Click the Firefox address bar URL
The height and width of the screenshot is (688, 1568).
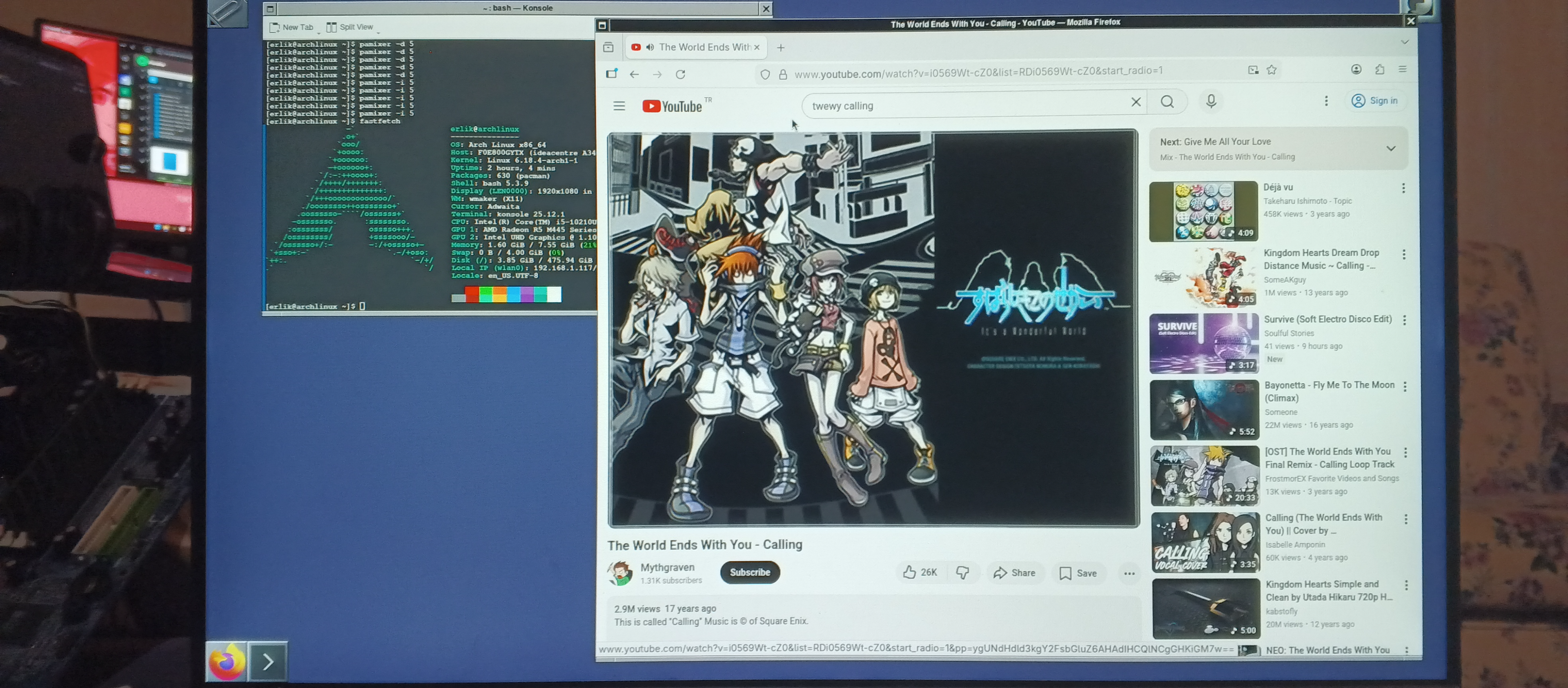978,72
